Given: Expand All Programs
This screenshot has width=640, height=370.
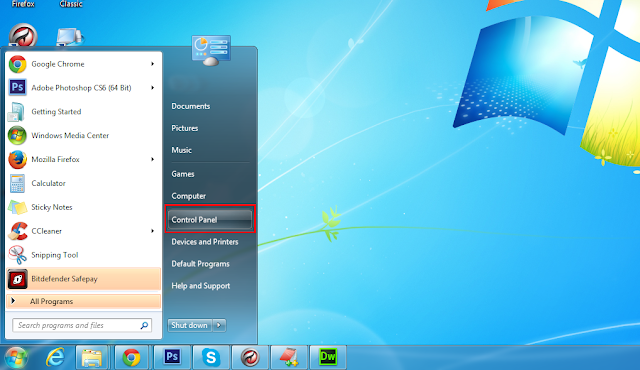Looking at the screenshot, I should (x=84, y=301).
